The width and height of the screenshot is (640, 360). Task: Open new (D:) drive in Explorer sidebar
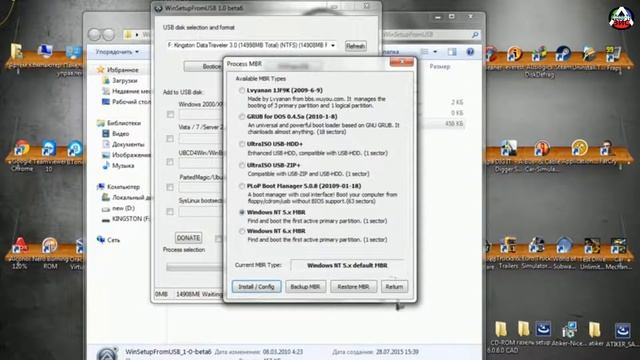click(x=119, y=208)
